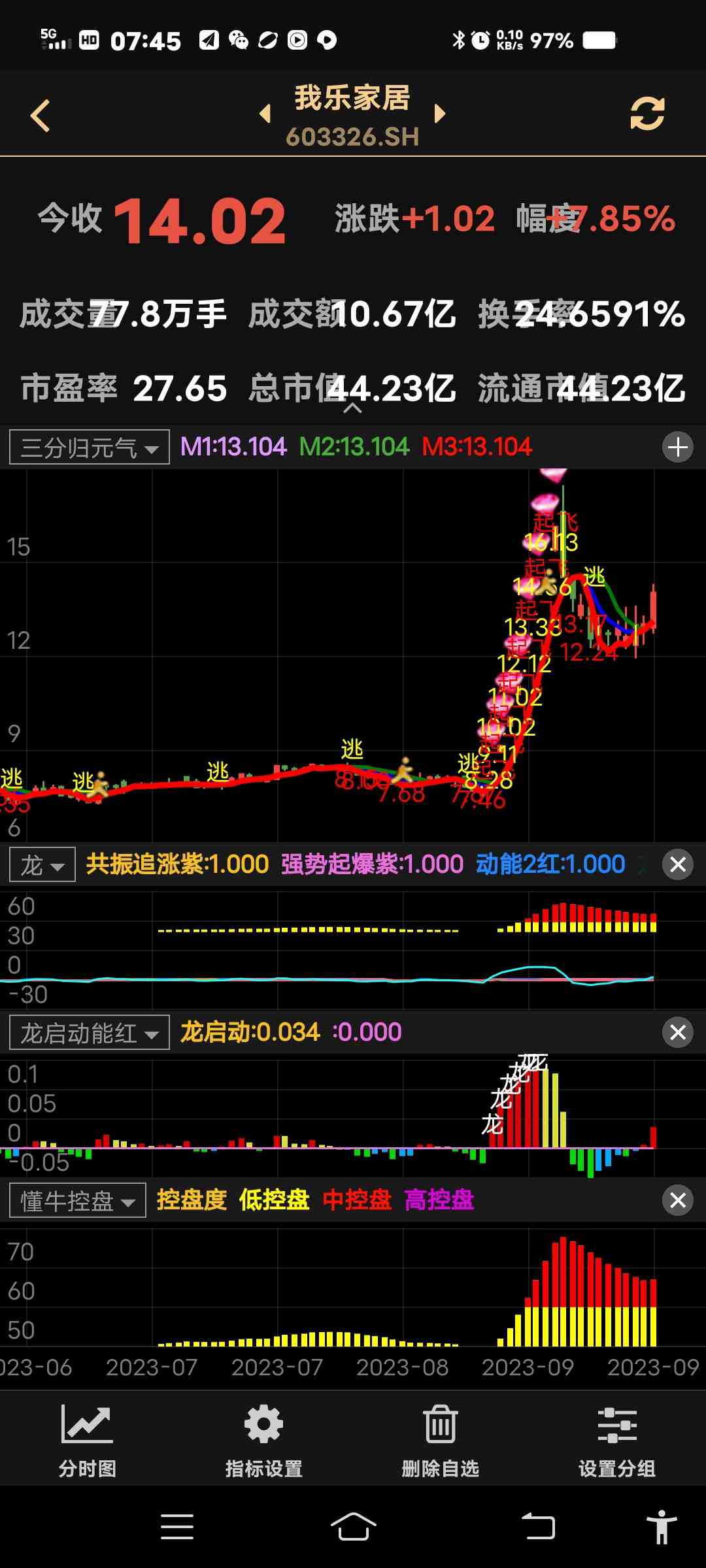
Task: Tap the 2023-08 date axis label
Action: [403, 1367]
